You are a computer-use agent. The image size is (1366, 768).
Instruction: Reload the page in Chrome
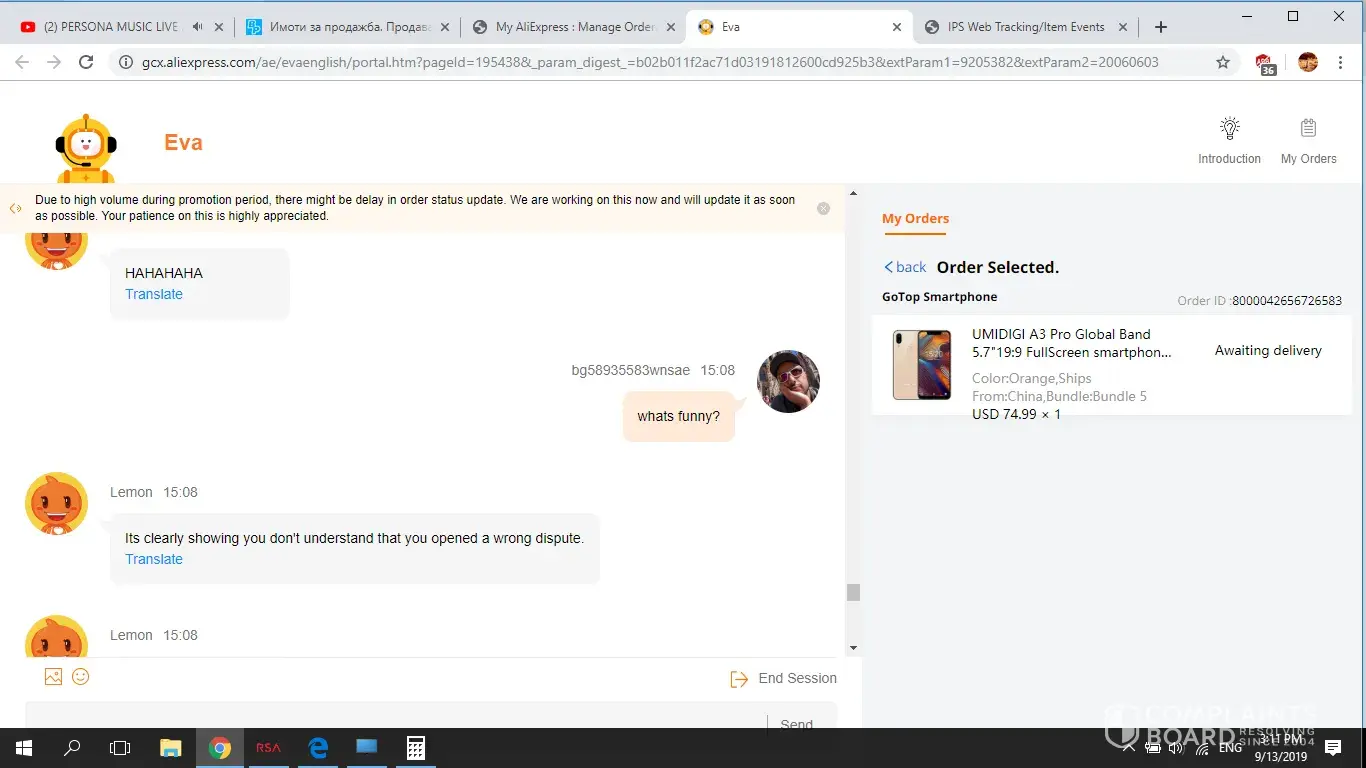coord(86,62)
